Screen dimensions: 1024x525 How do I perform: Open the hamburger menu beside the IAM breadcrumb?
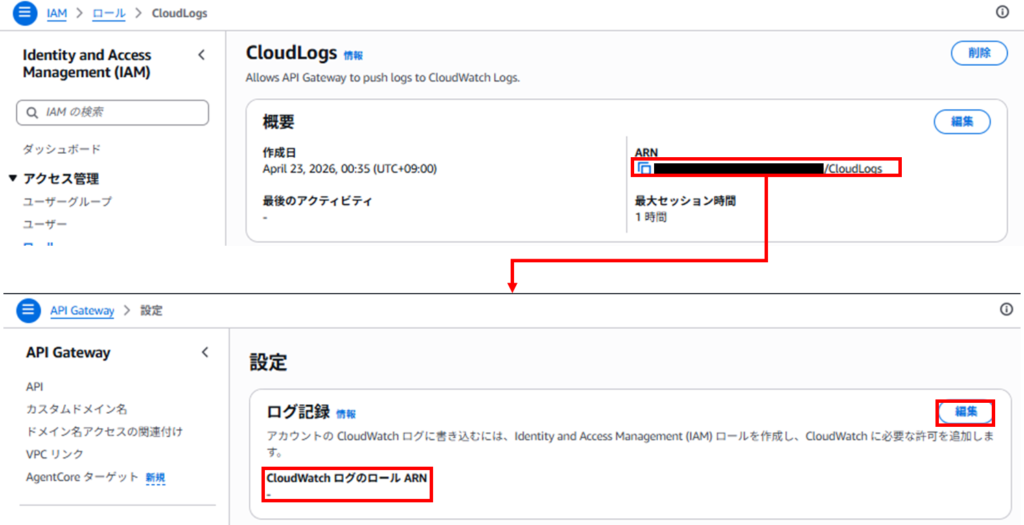click(x=26, y=14)
